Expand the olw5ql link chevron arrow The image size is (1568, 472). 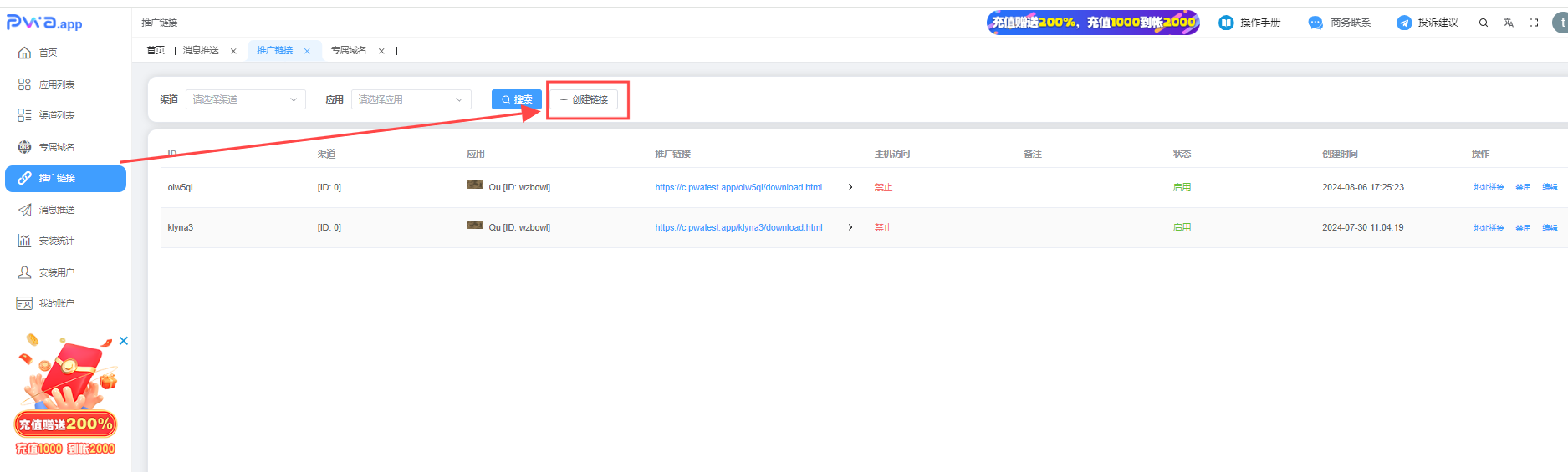click(x=850, y=187)
